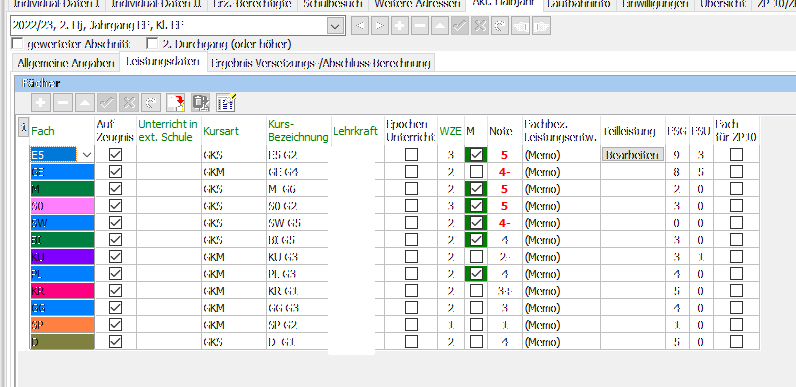The height and width of the screenshot is (387, 796).
Task: Click upper triangle edit icon beside Abschnitt dropdown
Action: click(440, 26)
